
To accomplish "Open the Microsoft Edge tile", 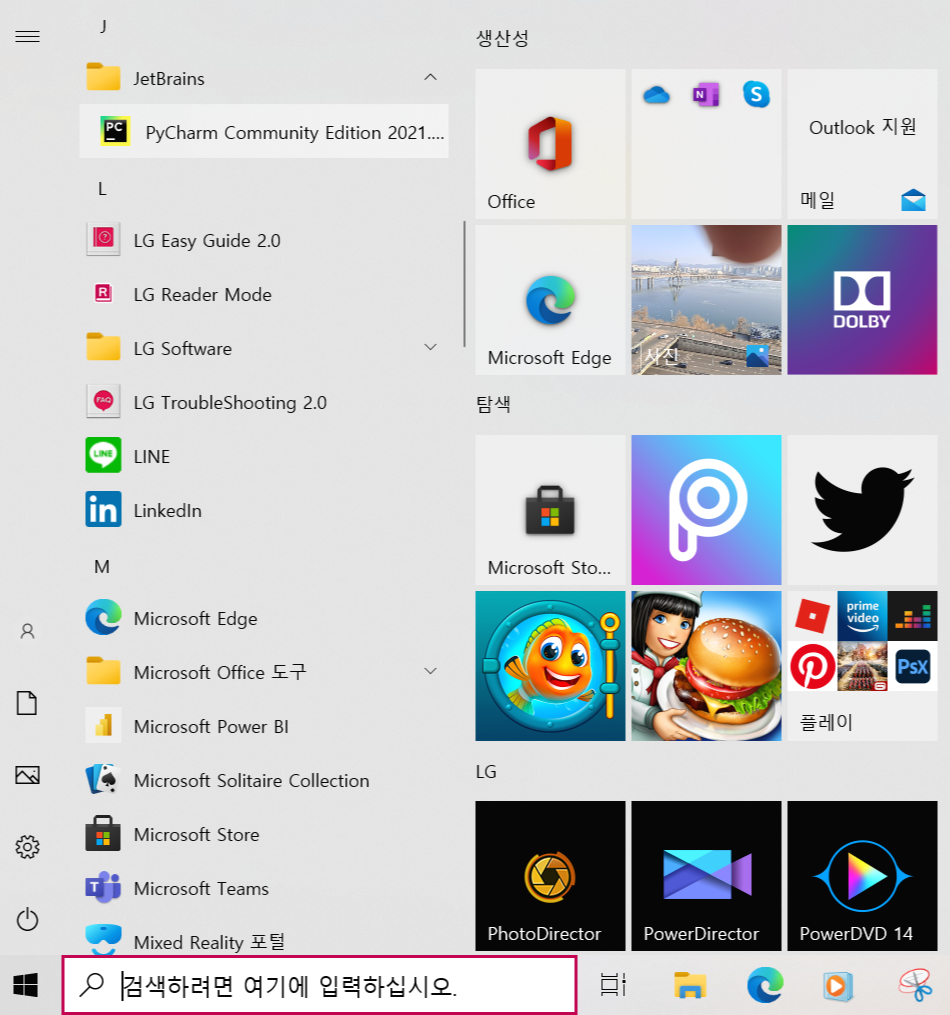I will click(550, 300).
